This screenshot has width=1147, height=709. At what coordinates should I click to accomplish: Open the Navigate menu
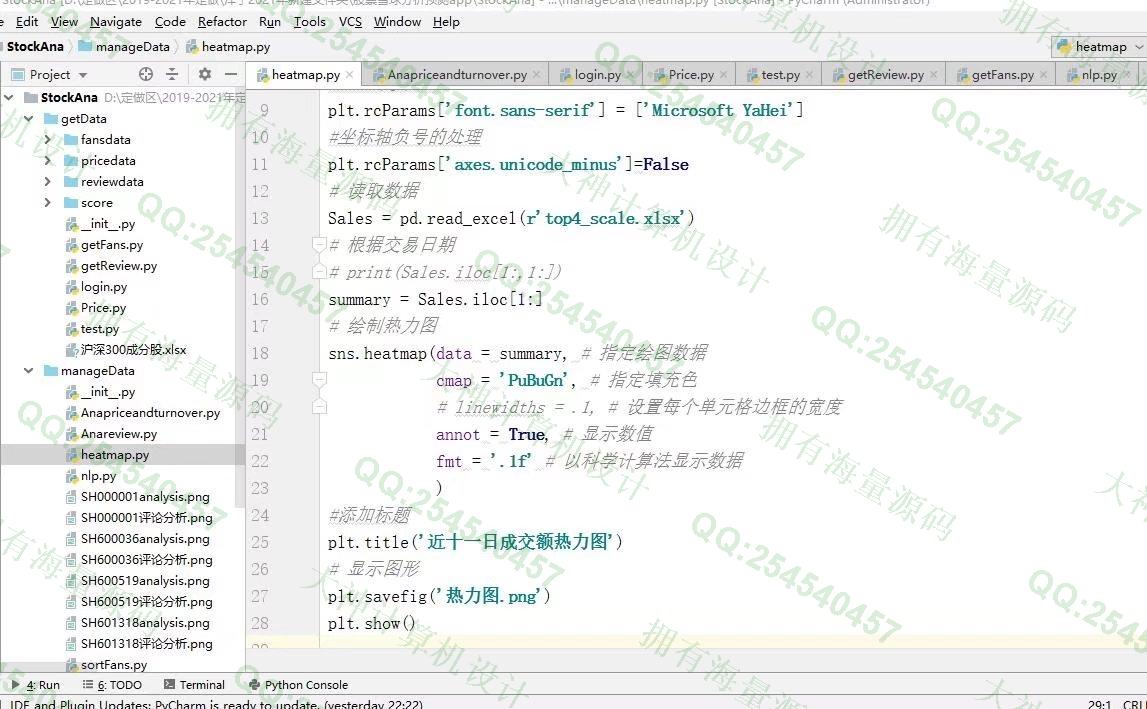pos(116,22)
